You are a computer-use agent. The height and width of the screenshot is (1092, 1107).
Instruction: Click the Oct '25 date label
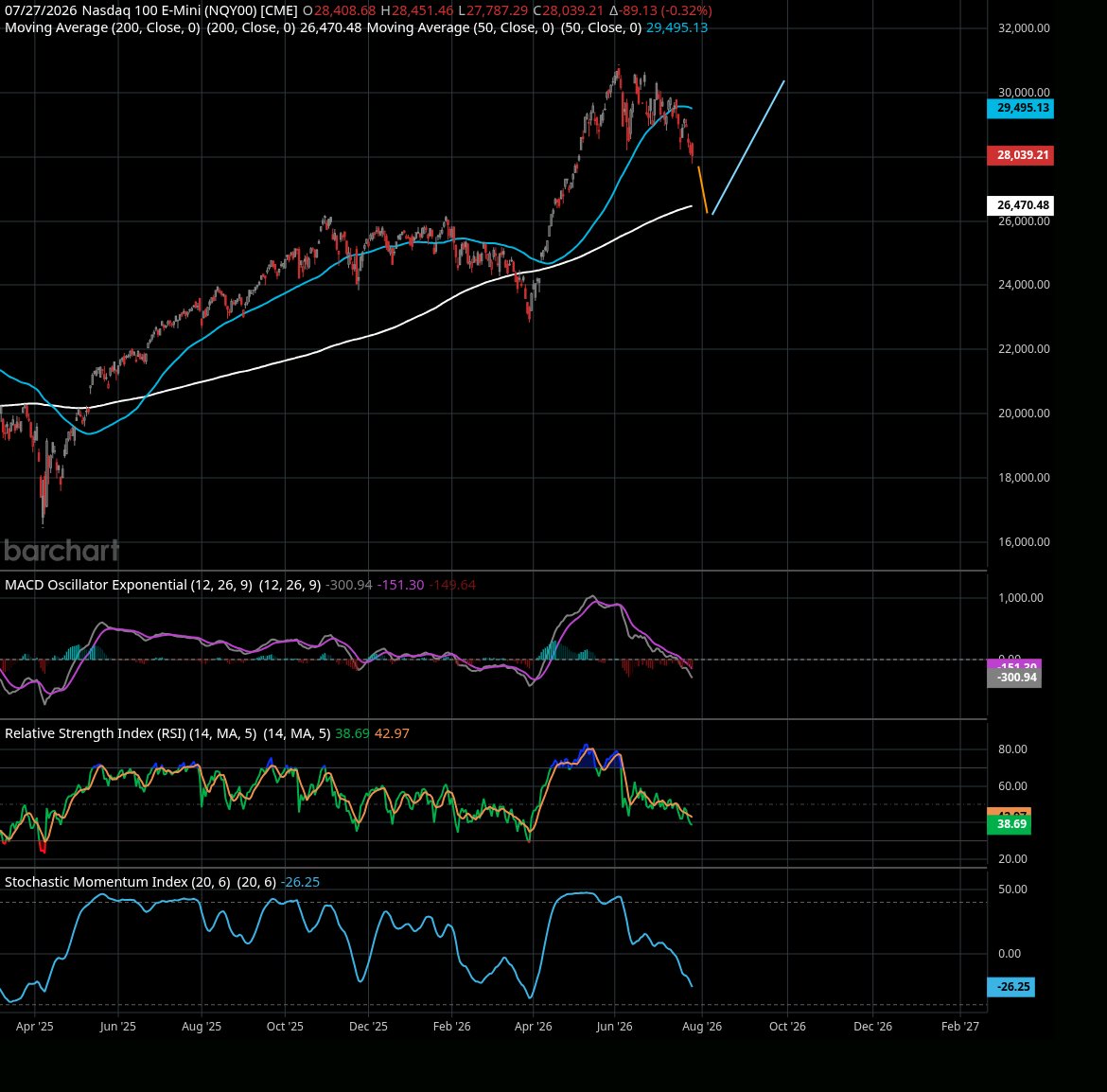[285, 1027]
